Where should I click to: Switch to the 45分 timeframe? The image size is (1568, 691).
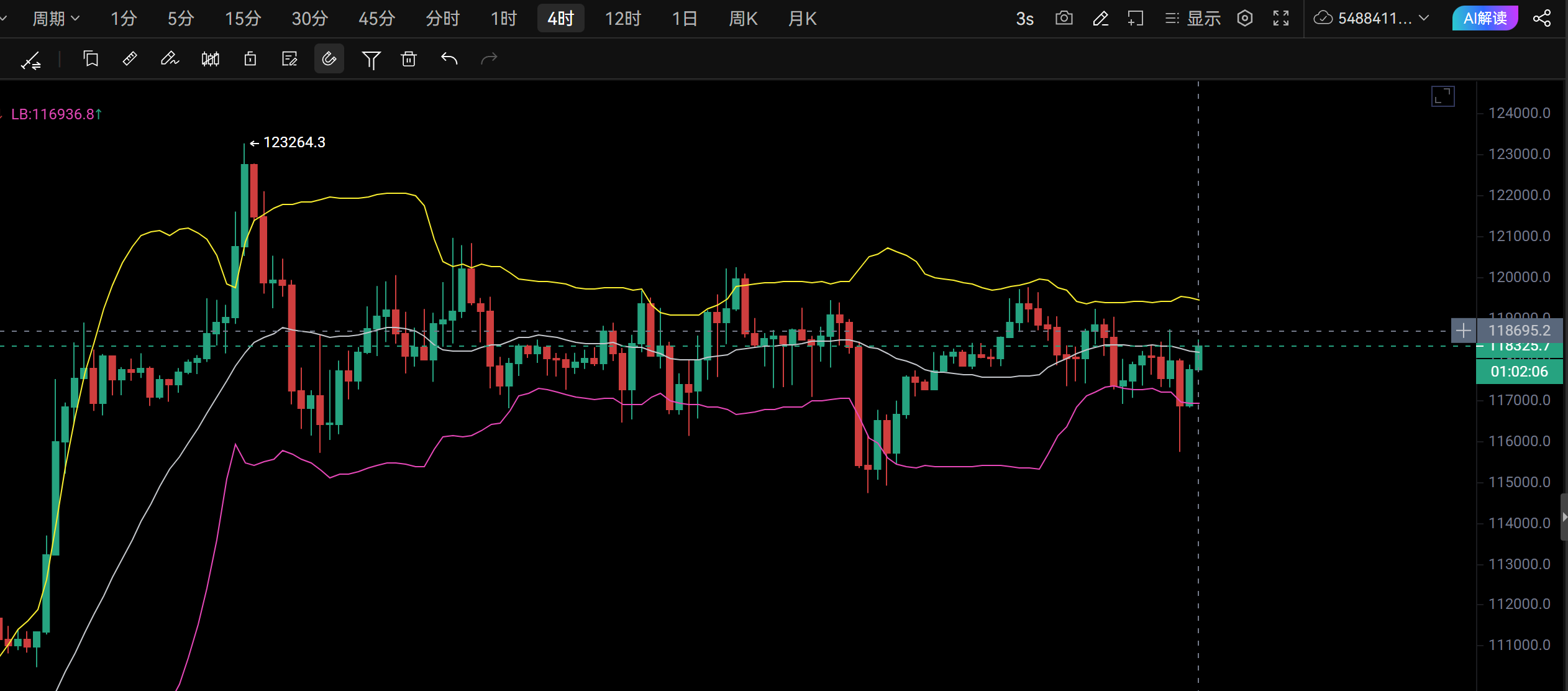click(377, 19)
